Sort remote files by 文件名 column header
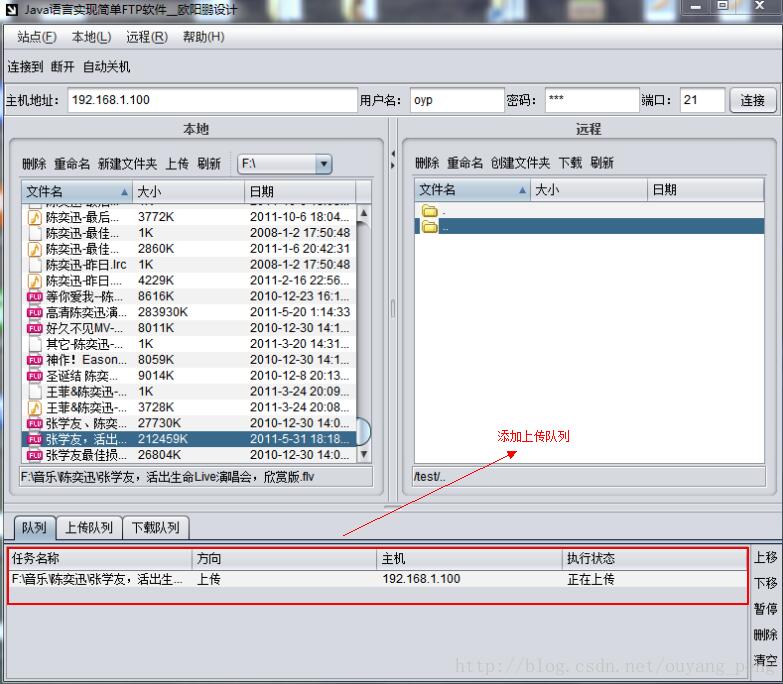This screenshot has height=684, width=783. (x=470, y=190)
